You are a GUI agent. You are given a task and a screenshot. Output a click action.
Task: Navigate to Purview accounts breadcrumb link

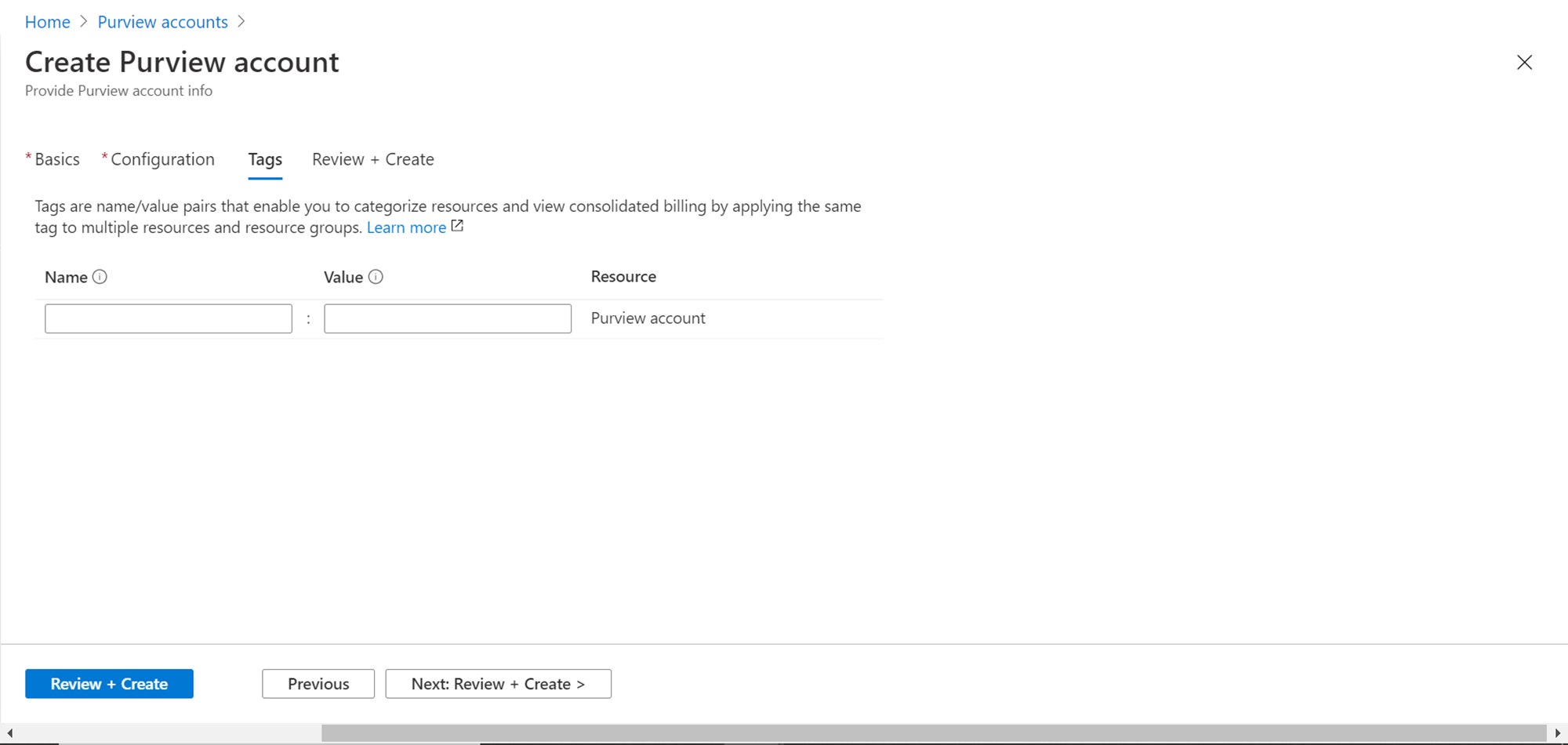(163, 22)
